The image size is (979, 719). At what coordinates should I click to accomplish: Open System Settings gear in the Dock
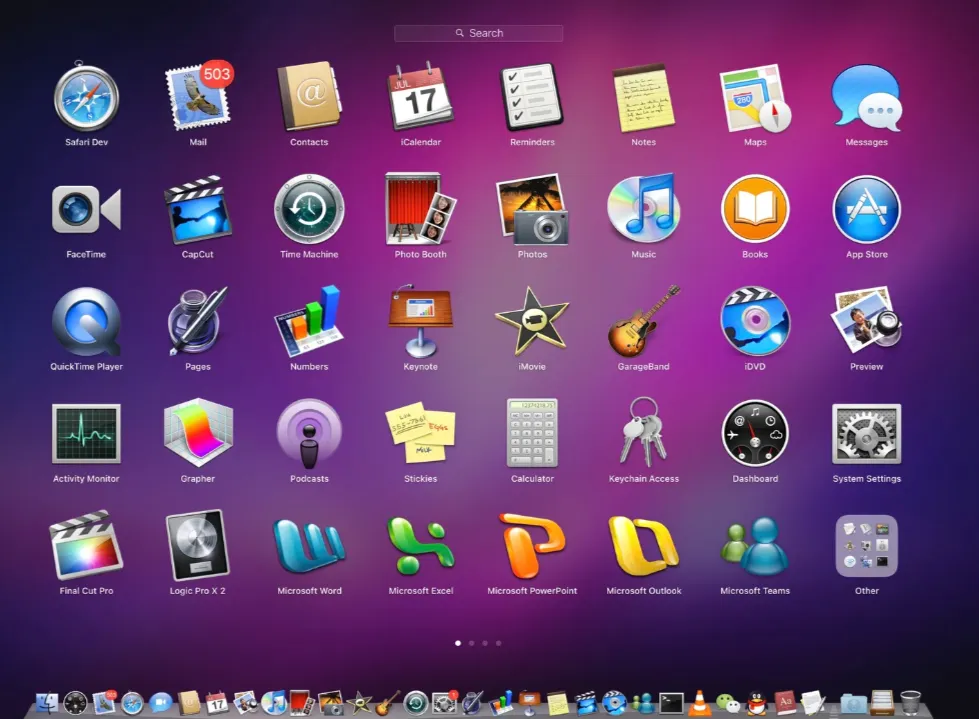[x=445, y=703]
